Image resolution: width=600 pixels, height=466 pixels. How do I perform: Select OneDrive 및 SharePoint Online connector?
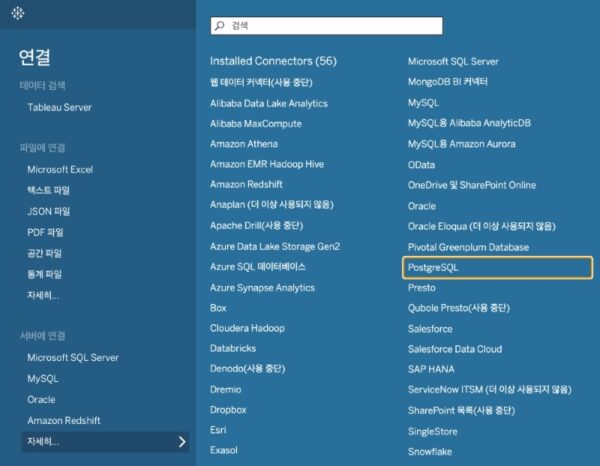click(x=472, y=186)
